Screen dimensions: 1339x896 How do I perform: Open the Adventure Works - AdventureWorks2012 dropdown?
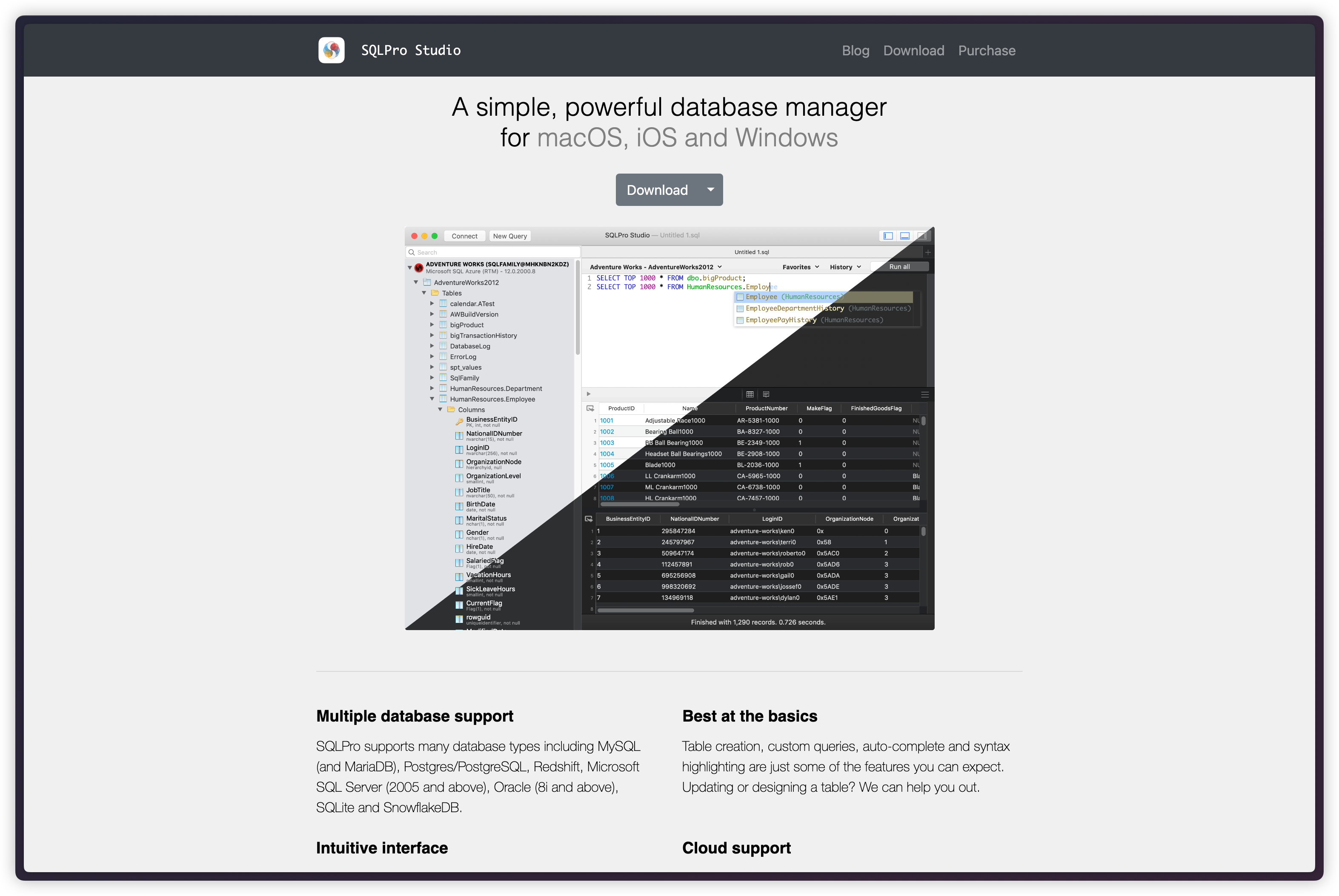pos(655,267)
